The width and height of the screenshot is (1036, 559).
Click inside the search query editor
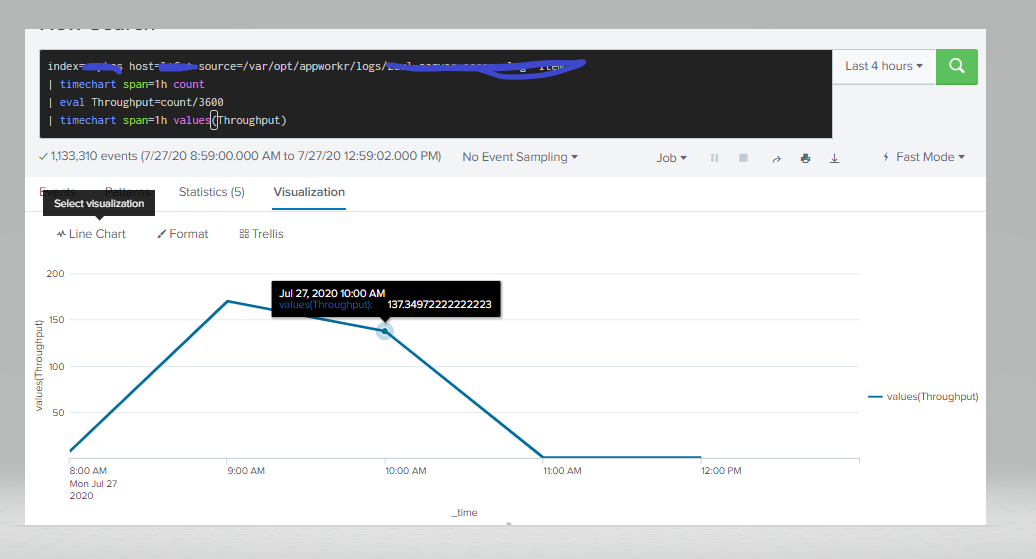[435, 94]
